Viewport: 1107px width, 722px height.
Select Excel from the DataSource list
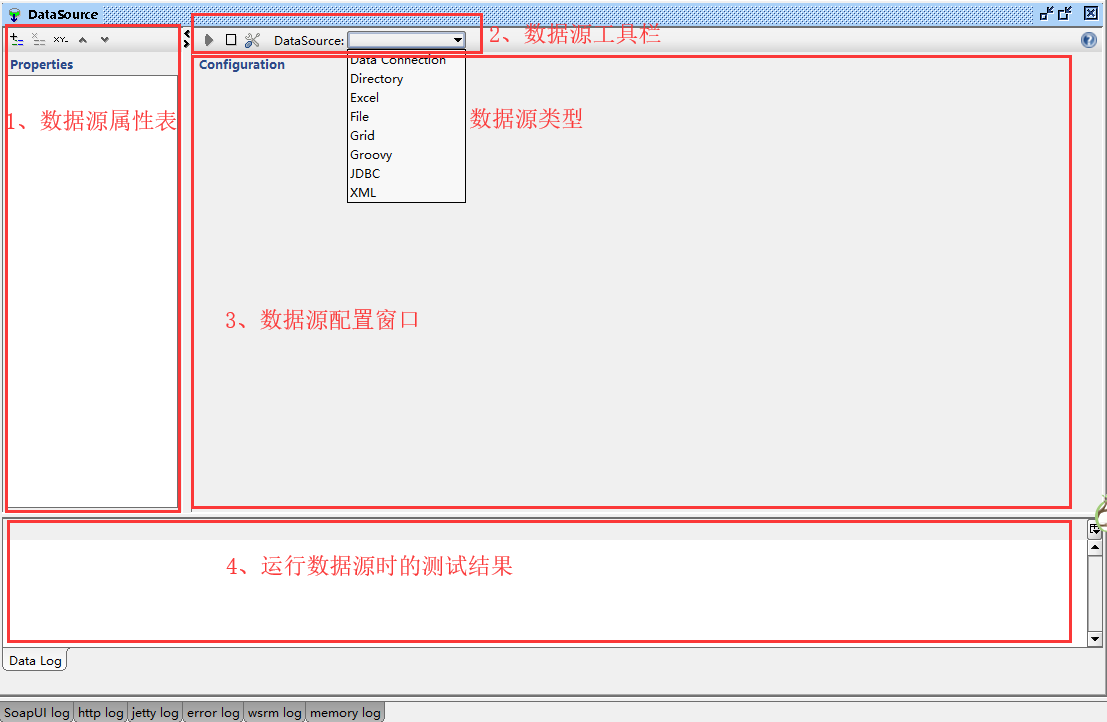coord(364,98)
